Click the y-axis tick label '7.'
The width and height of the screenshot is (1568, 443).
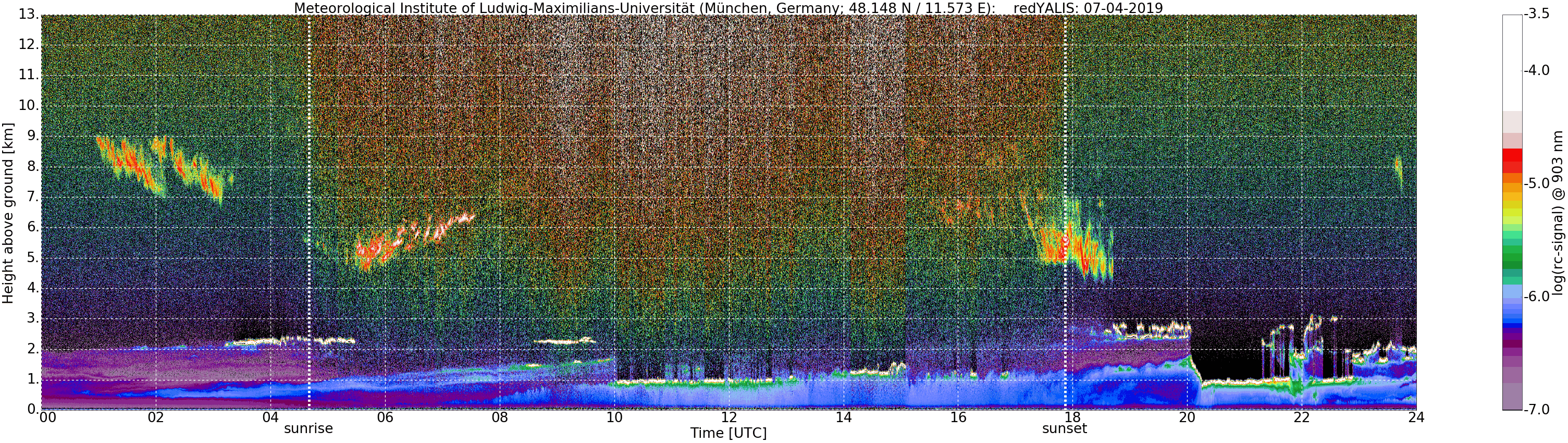coord(32,197)
